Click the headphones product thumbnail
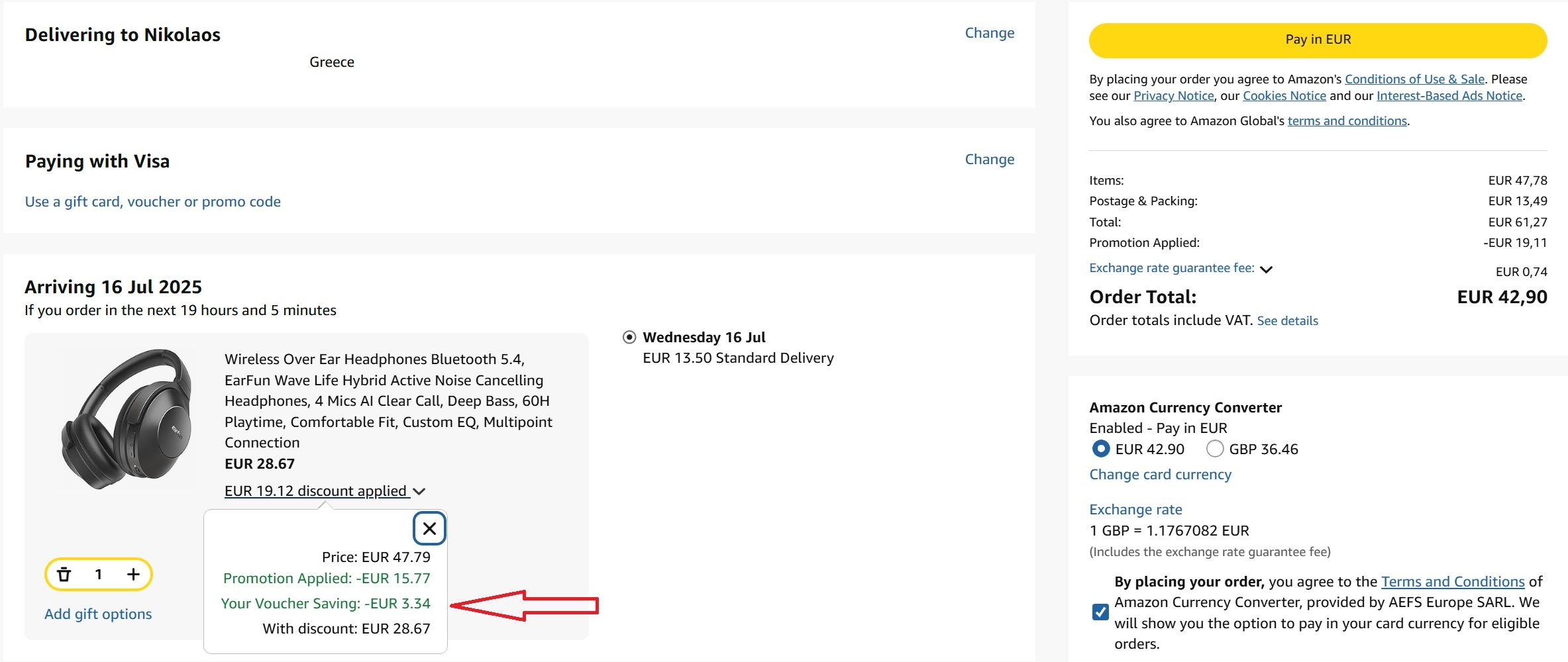1568x662 pixels. pyautogui.click(x=126, y=419)
